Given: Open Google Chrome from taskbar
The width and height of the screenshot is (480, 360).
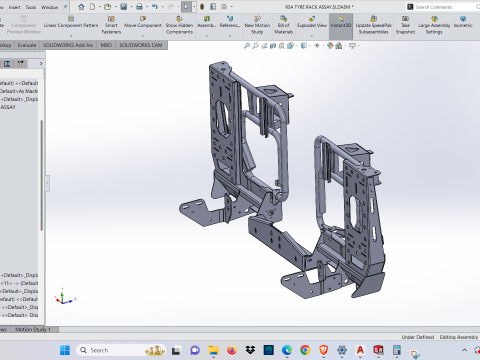Looking at the screenshot, I should pyautogui.click(x=305, y=350).
